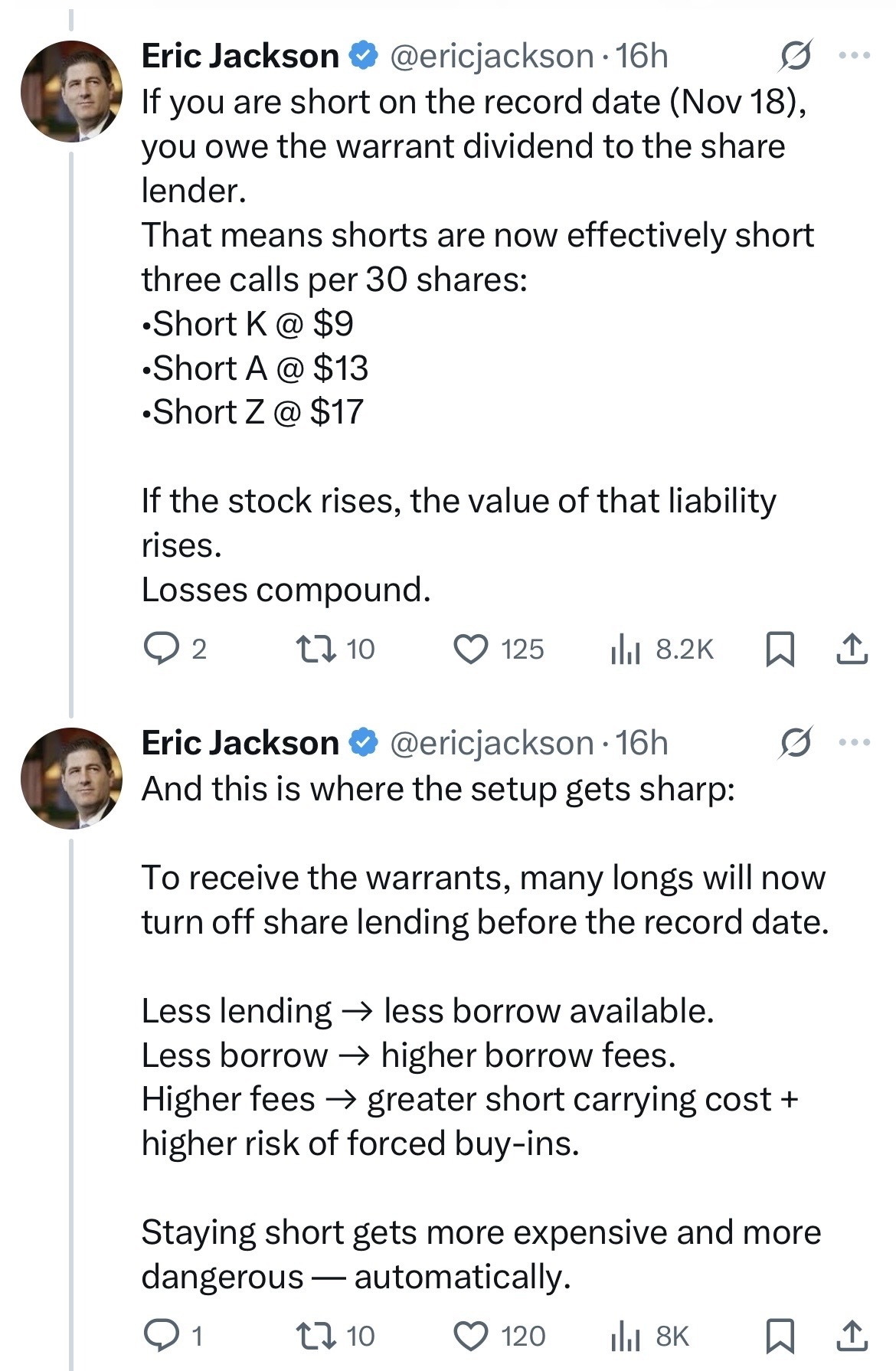Open @ericjackson handle in first tweet
This screenshot has height=1371, width=896.
coord(492,56)
